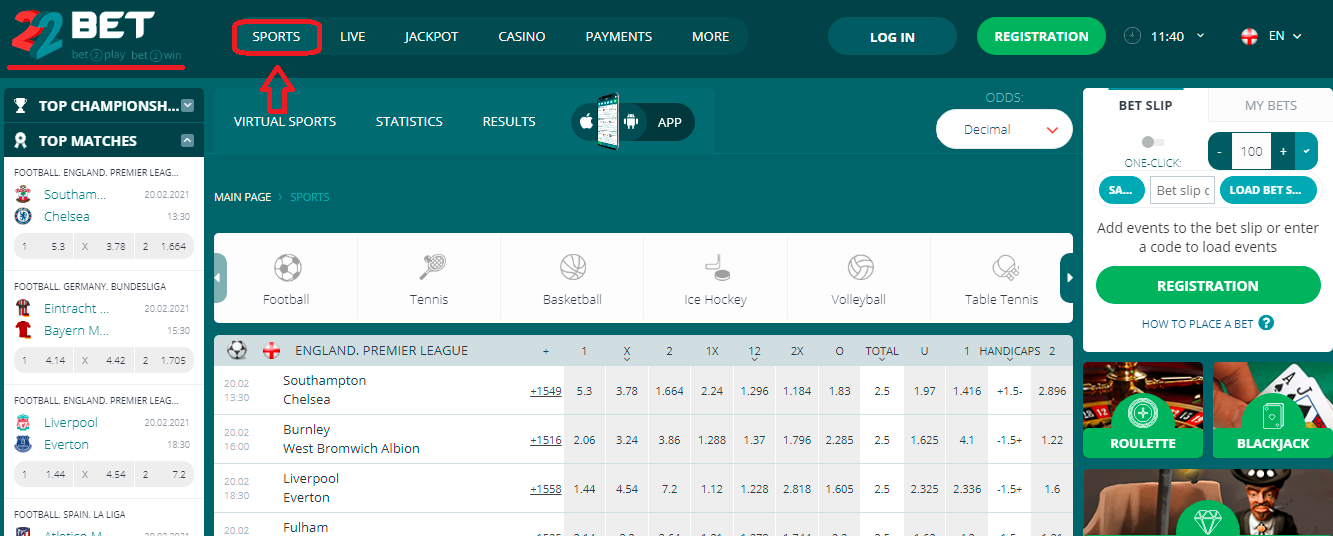Click the Top Championships trophy icon
The image size is (1333, 536).
[20, 105]
